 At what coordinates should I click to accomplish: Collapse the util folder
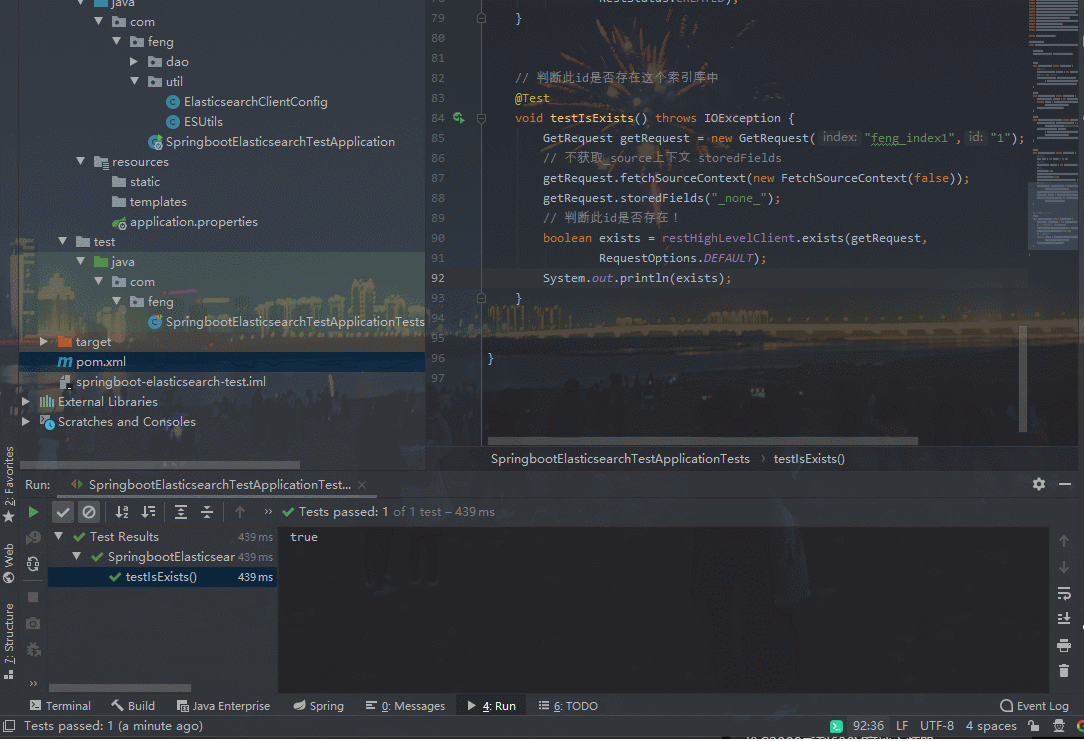pos(134,82)
